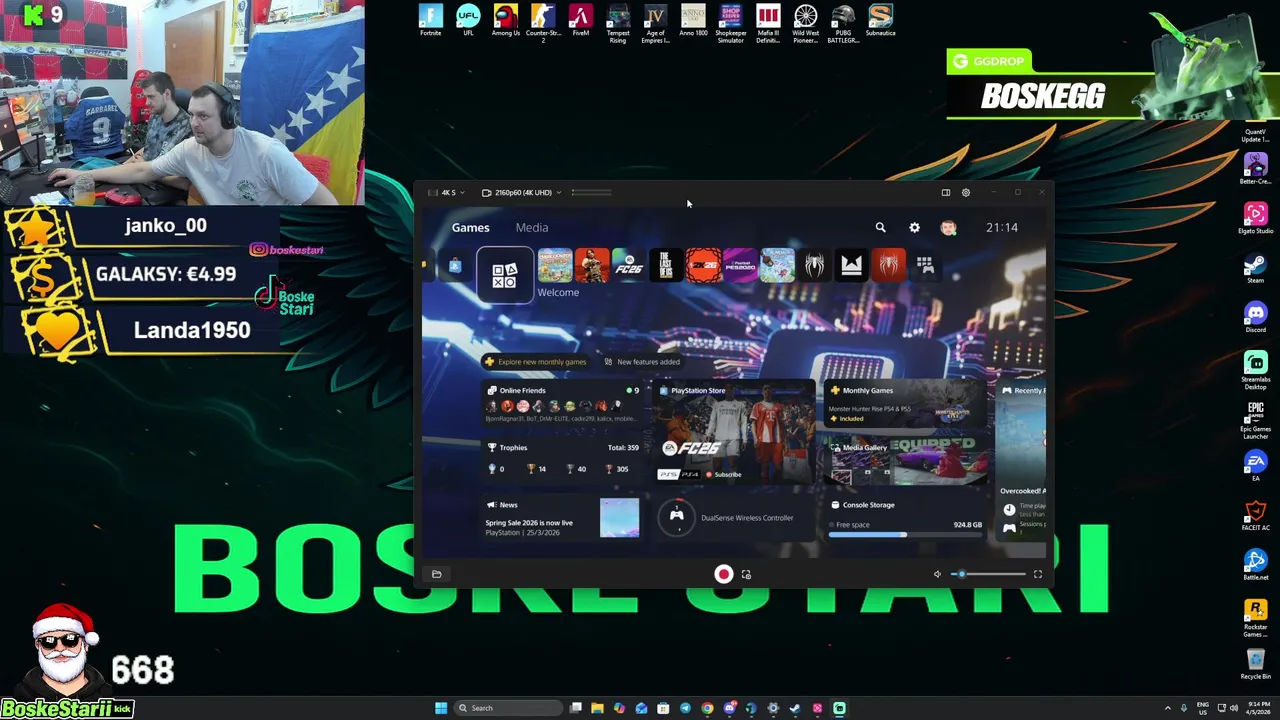The height and width of the screenshot is (720, 1280).
Task: Start recording with the red record button
Action: point(723,574)
